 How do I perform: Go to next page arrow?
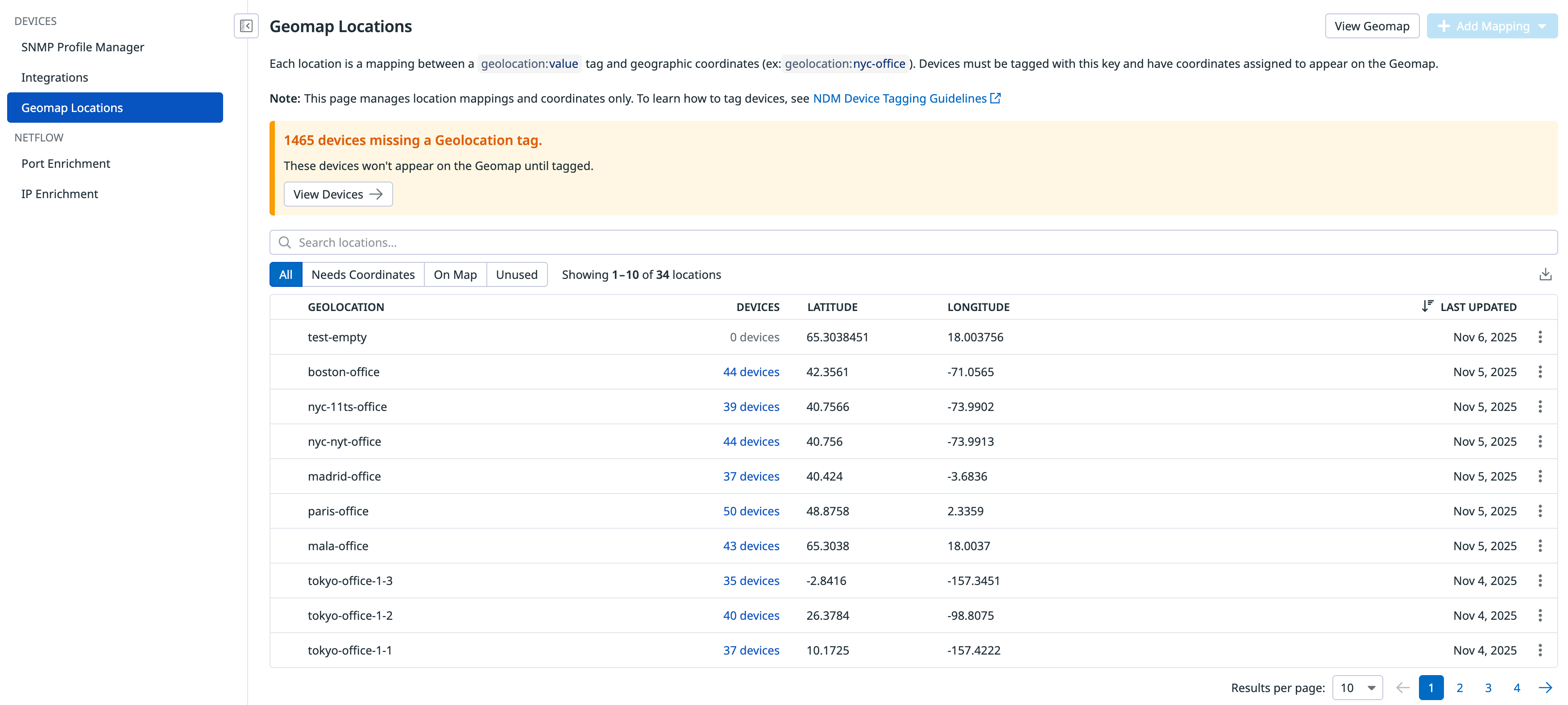[x=1545, y=688]
